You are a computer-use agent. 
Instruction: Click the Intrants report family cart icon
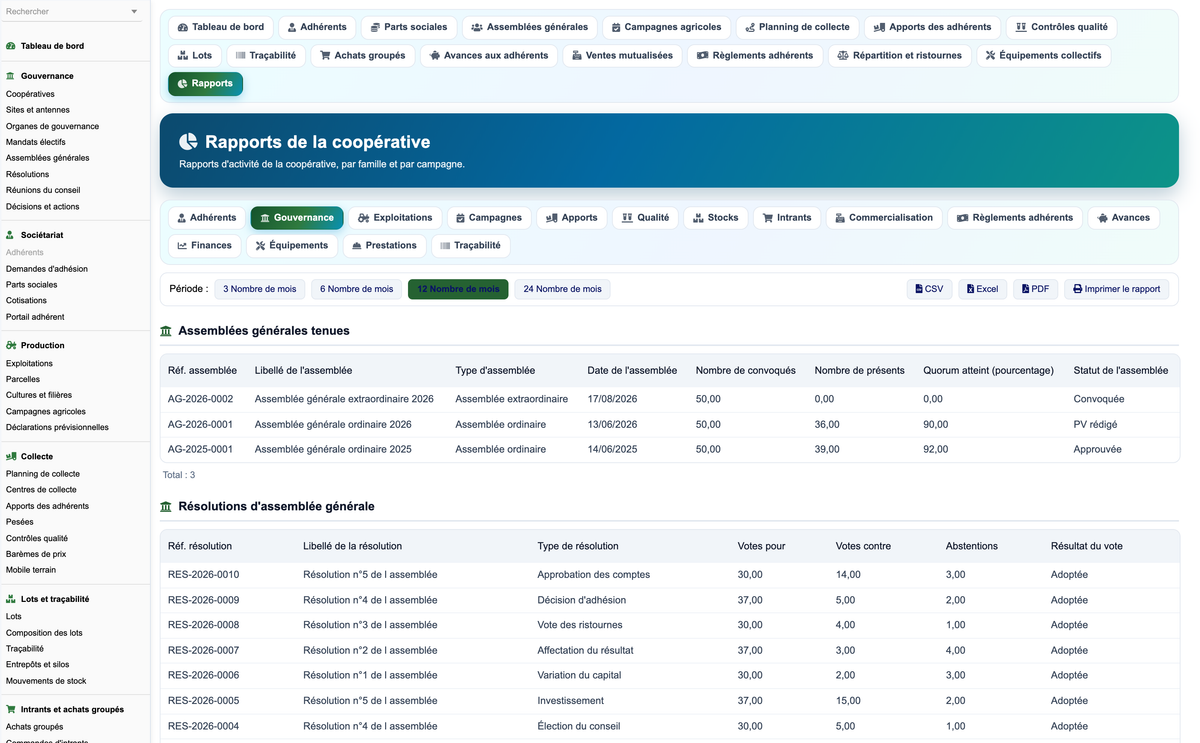pos(768,218)
